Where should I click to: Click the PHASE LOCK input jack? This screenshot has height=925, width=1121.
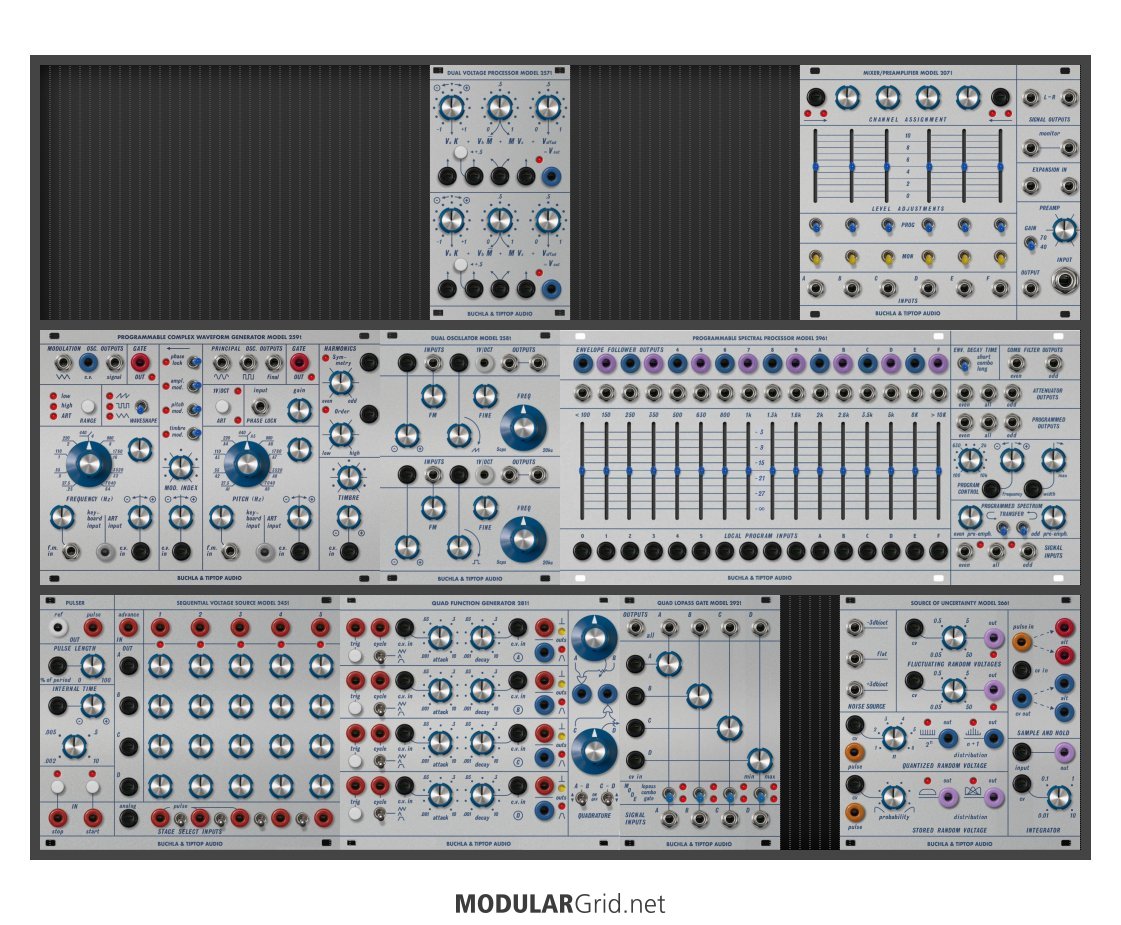click(260, 406)
